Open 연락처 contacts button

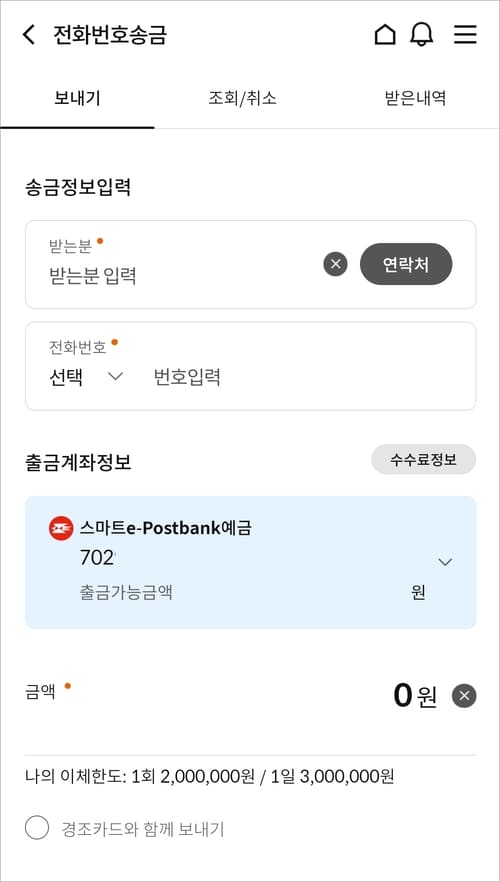point(406,264)
